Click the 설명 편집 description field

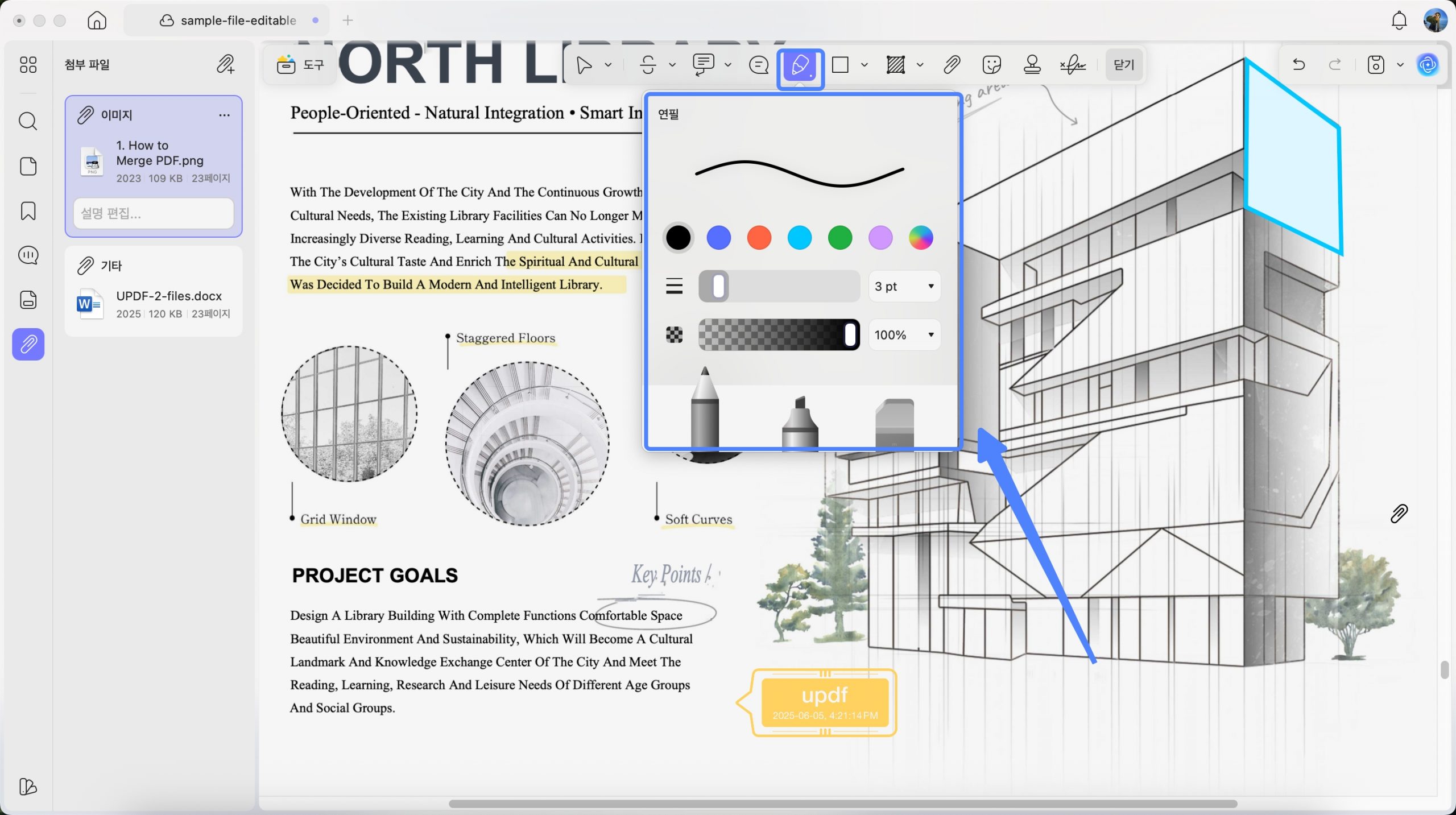coord(154,214)
